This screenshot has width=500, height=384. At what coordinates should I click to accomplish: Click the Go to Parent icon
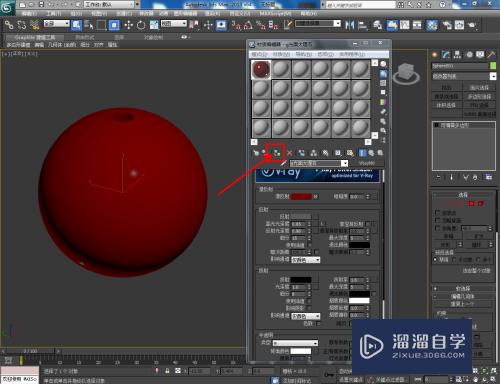(x=371, y=153)
